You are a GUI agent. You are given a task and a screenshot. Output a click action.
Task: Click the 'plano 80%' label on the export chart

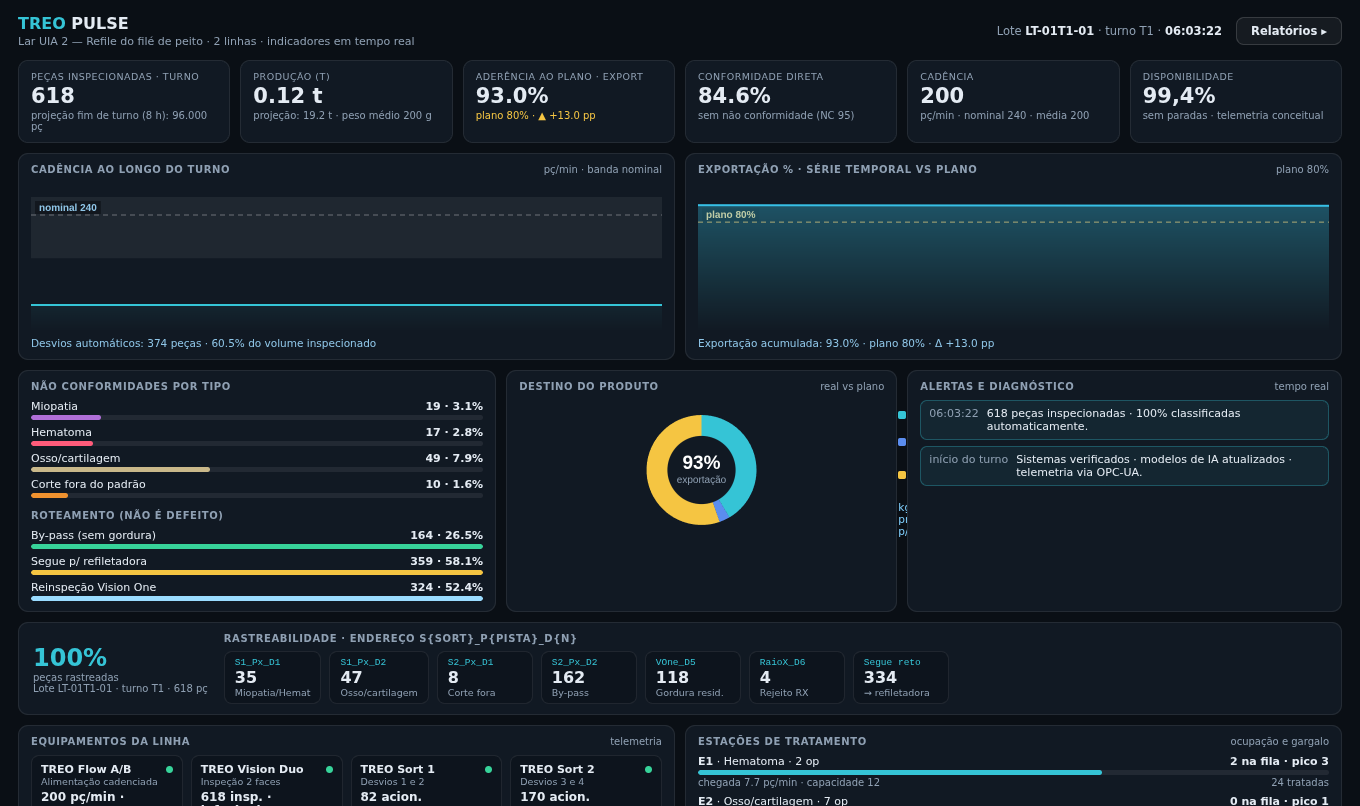tap(731, 215)
